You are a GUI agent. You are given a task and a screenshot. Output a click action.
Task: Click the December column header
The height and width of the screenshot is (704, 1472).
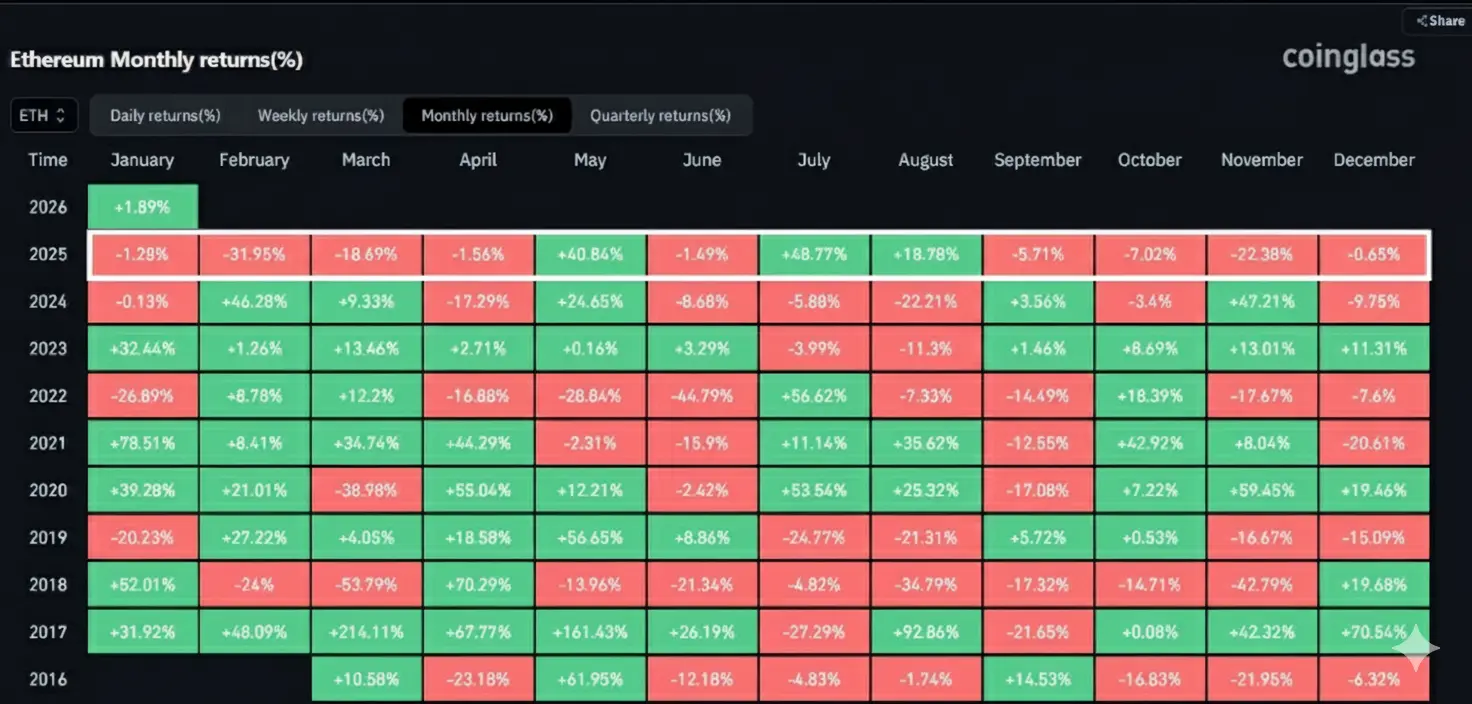click(x=1374, y=160)
